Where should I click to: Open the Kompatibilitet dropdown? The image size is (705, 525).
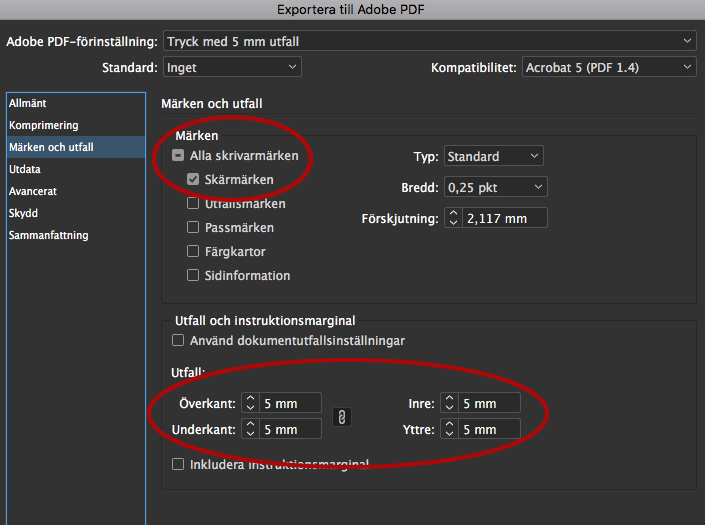[x=609, y=67]
